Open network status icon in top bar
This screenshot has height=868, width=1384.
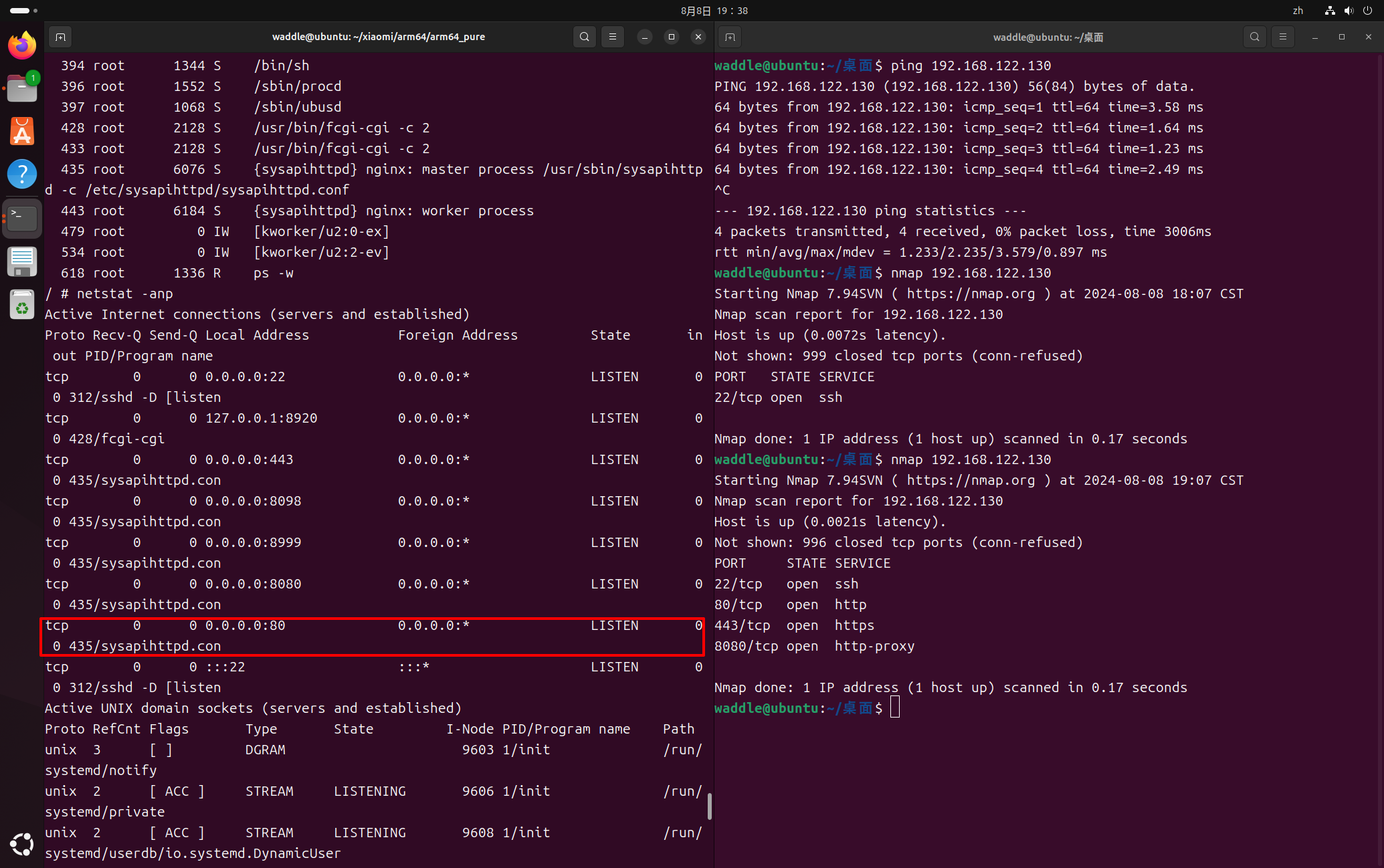[1330, 11]
